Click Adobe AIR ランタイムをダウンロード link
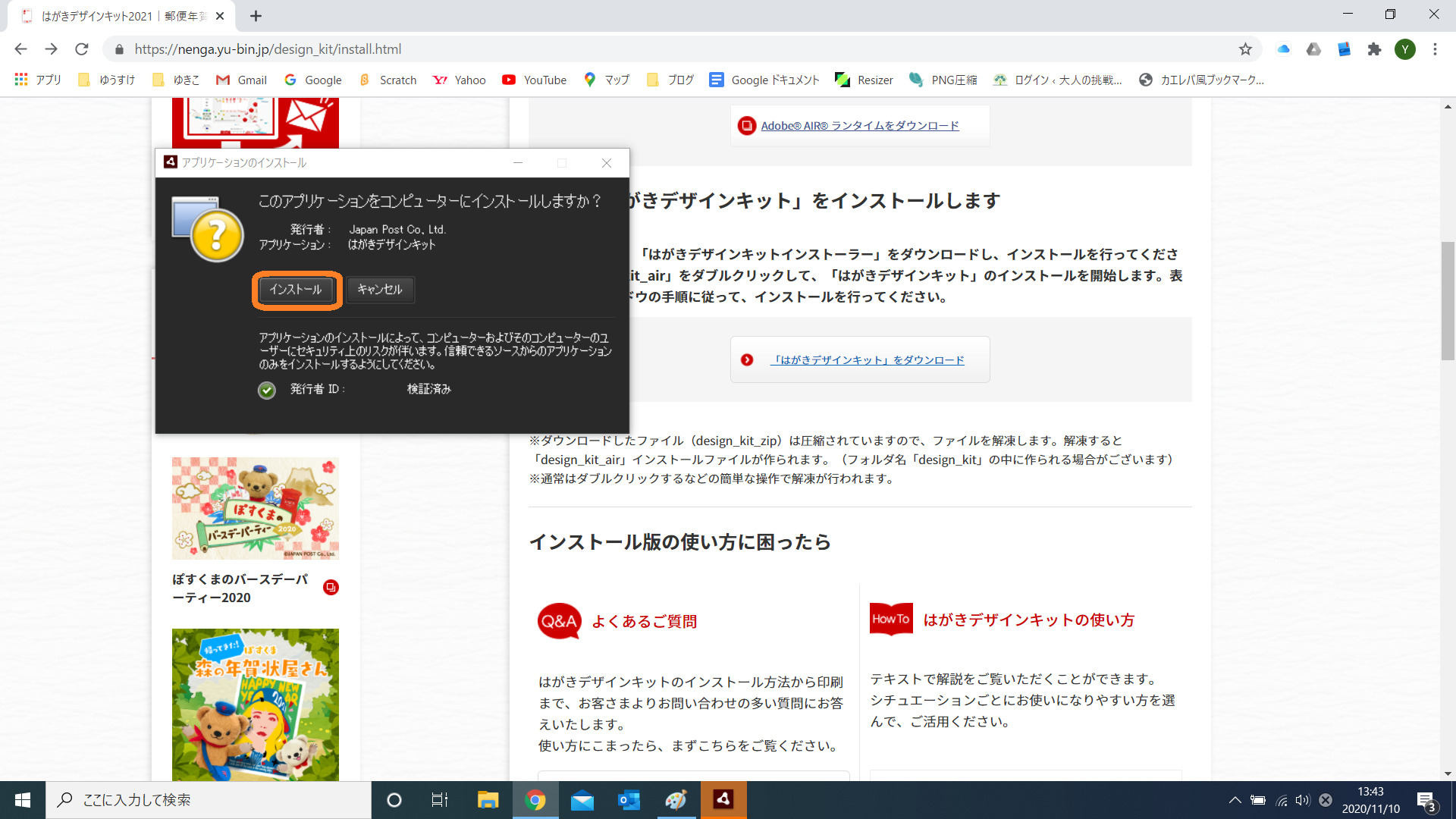 (860, 126)
